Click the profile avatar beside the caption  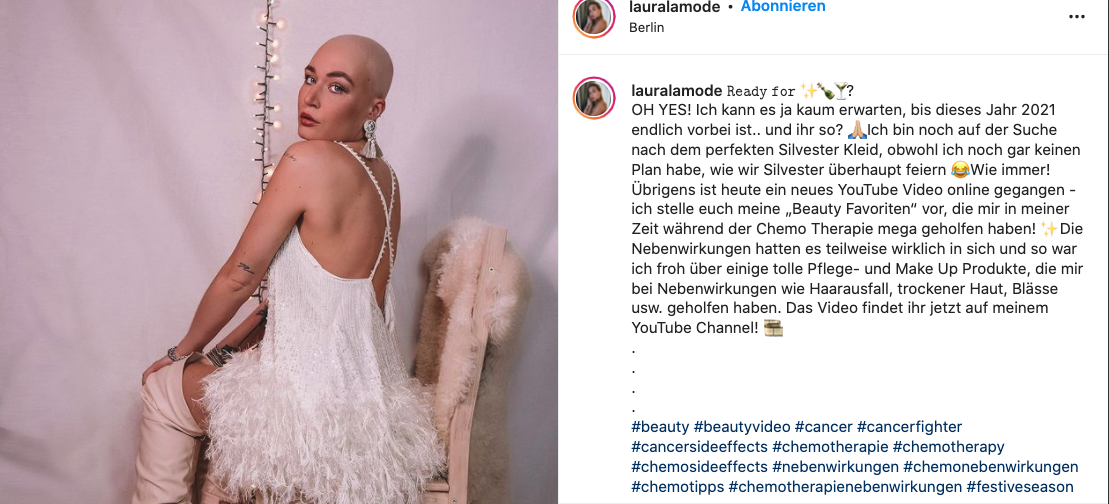tap(594, 98)
